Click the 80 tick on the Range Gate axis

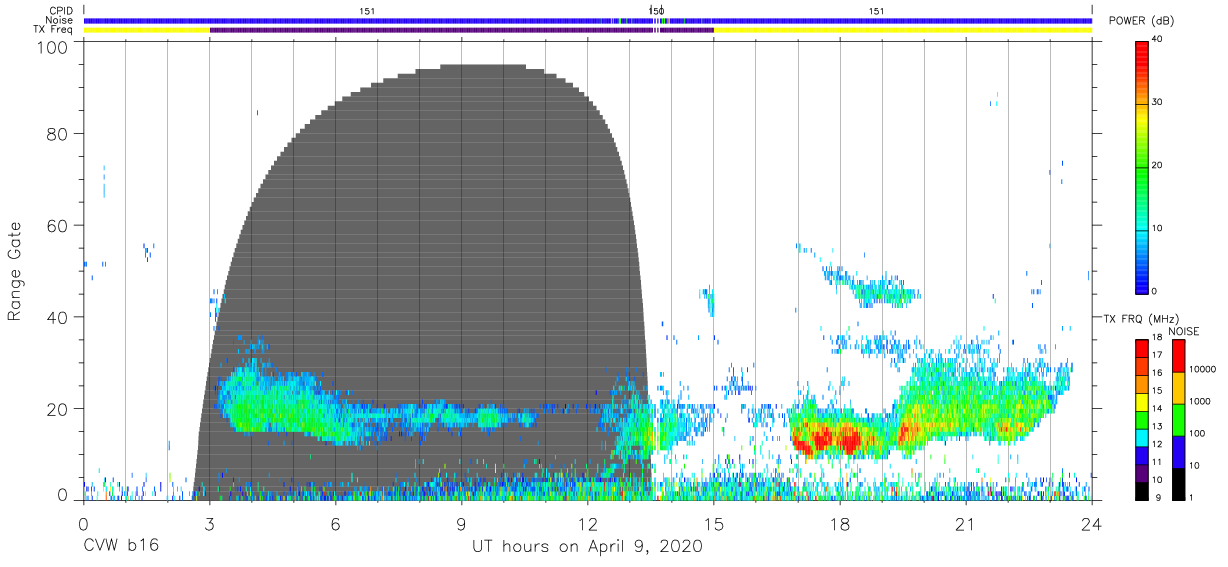point(56,134)
